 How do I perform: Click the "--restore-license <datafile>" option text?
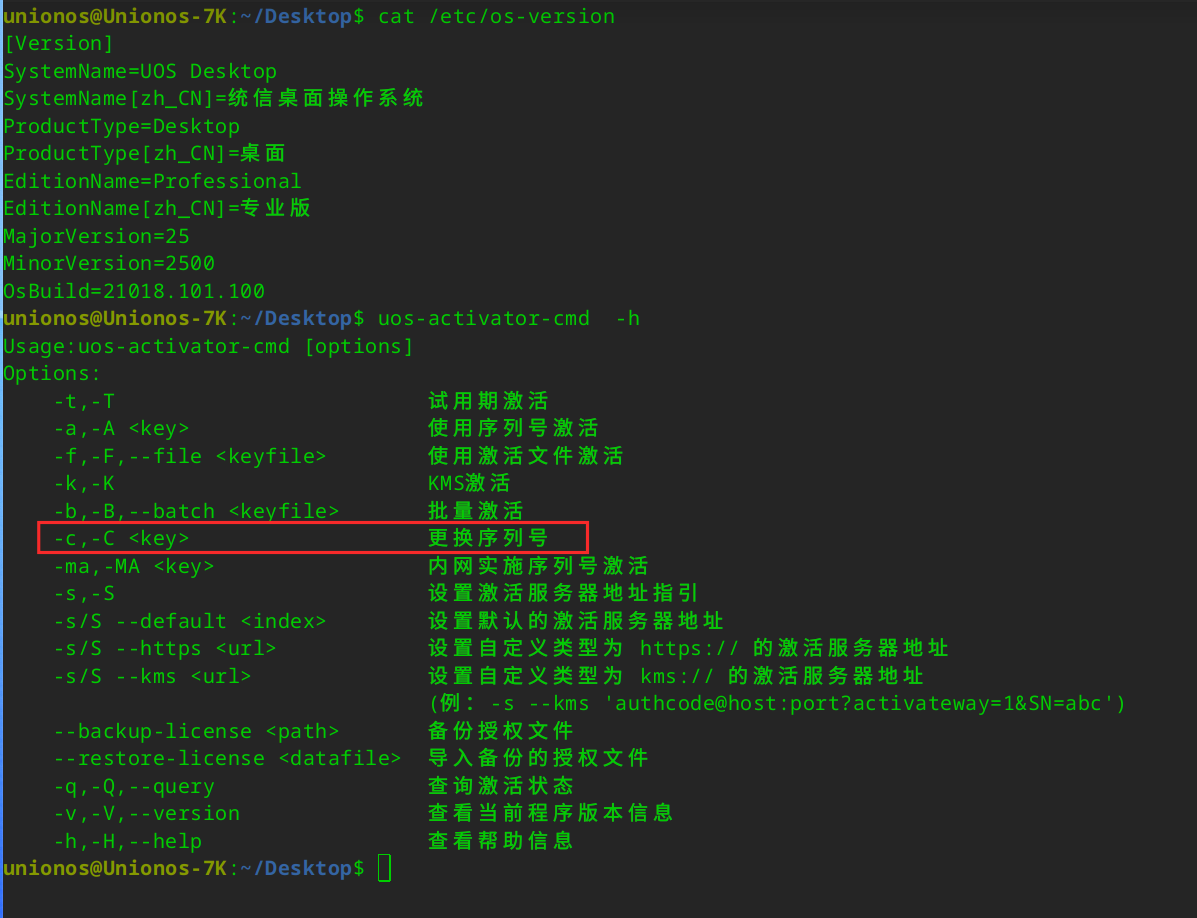[x=227, y=758]
